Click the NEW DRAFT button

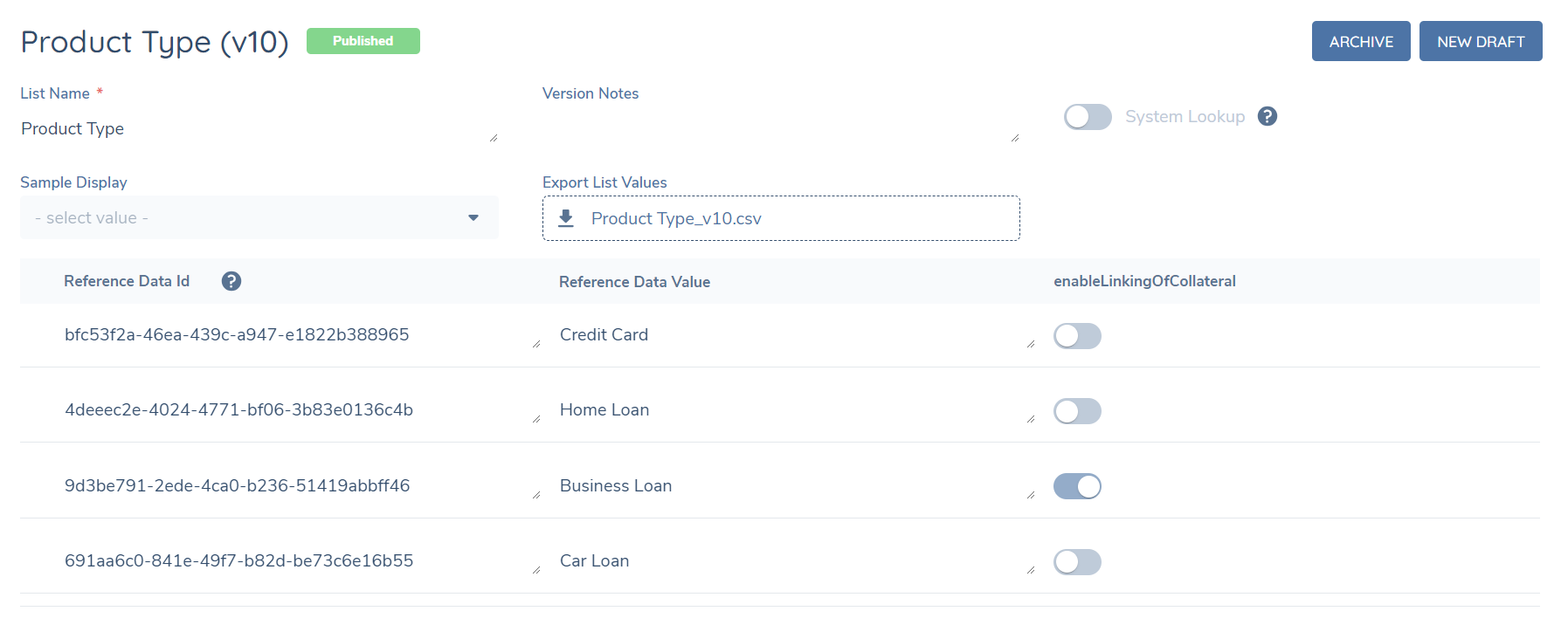[1480, 41]
